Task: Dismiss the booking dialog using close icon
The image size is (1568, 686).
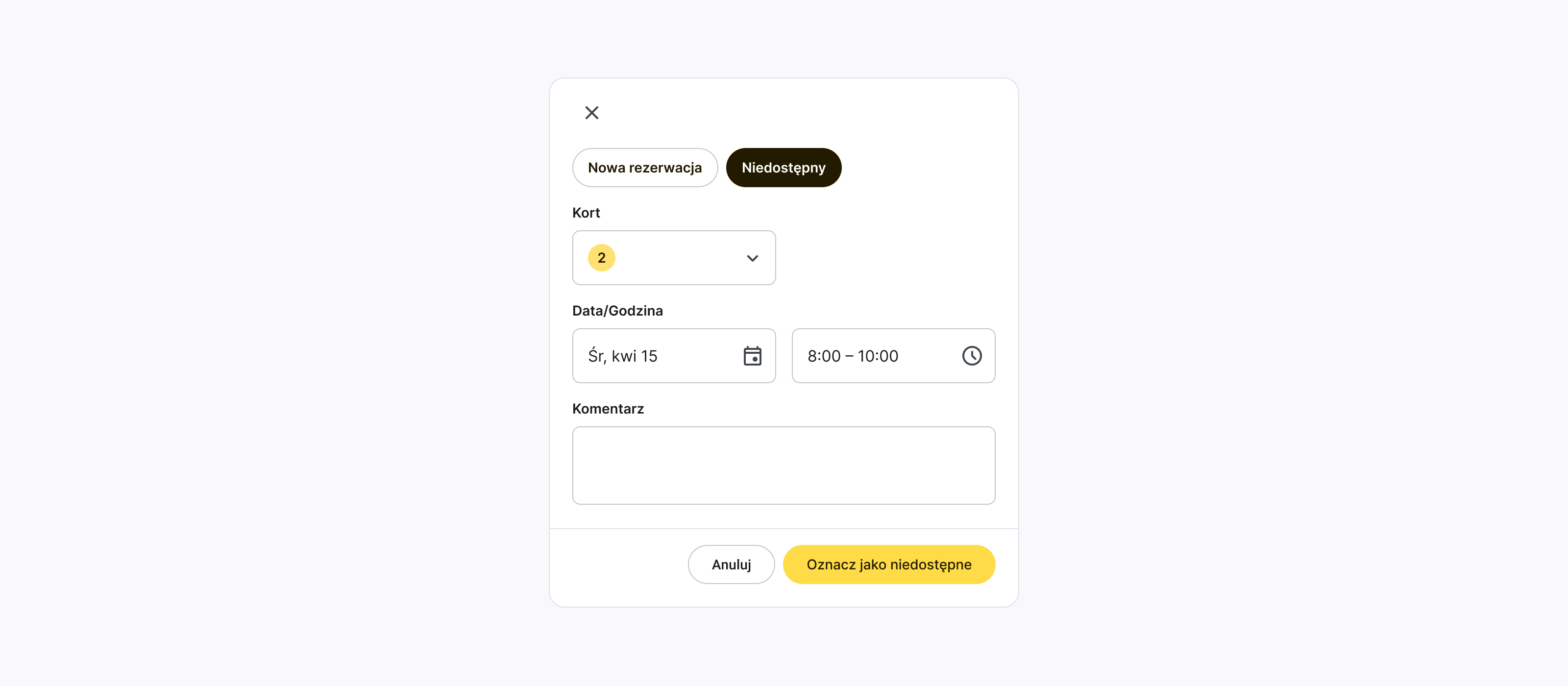Action: tap(591, 113)
